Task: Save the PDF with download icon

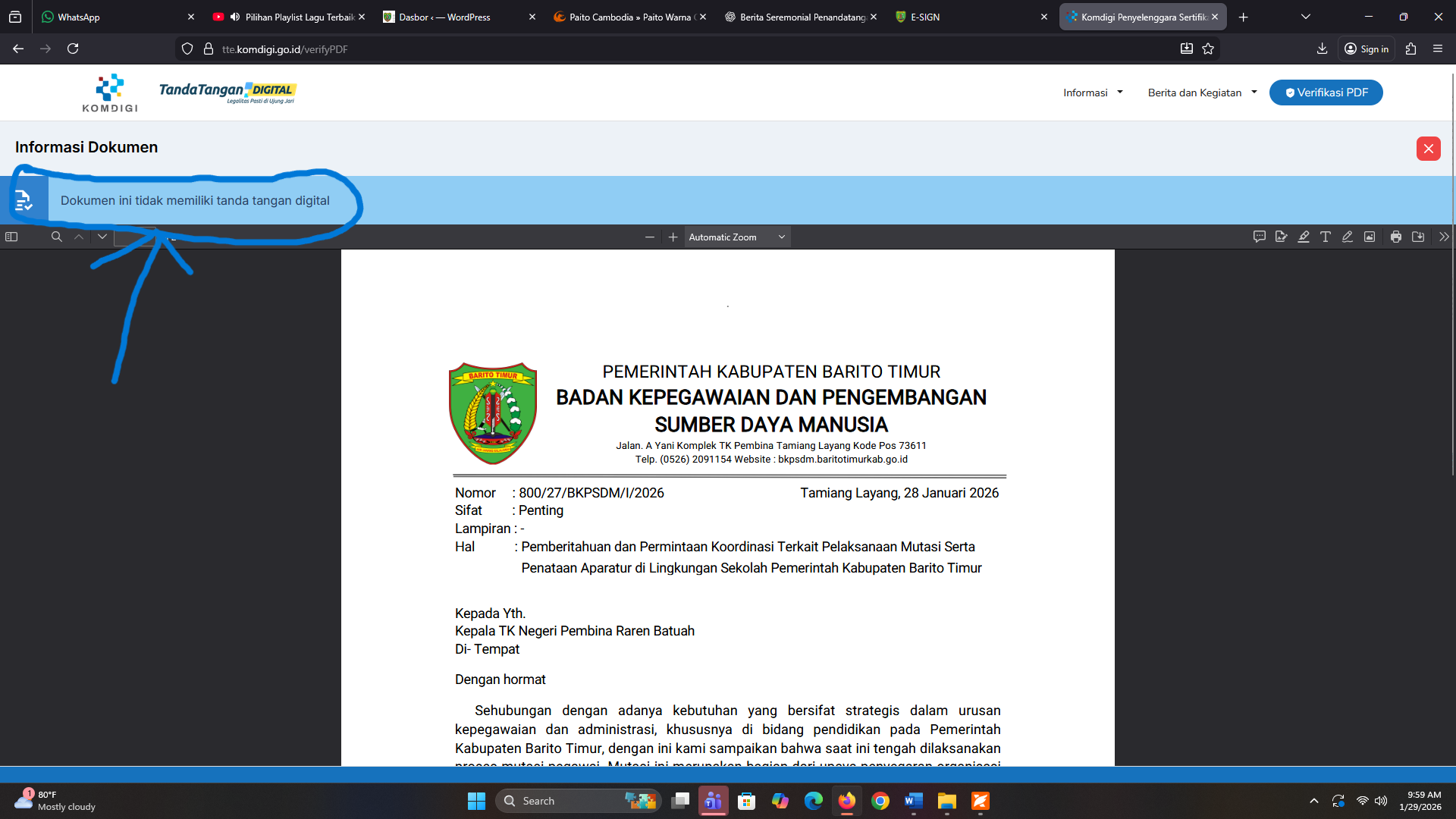Action: pos(1418,237)
